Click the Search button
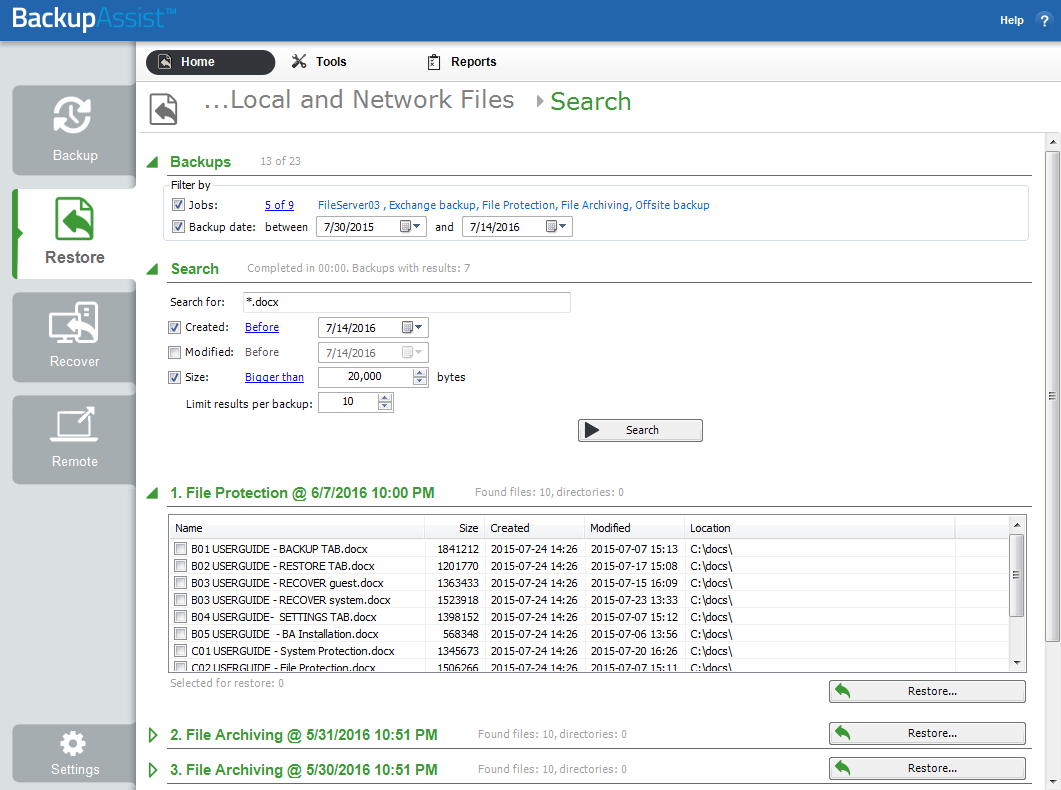 tap(640, 430)
